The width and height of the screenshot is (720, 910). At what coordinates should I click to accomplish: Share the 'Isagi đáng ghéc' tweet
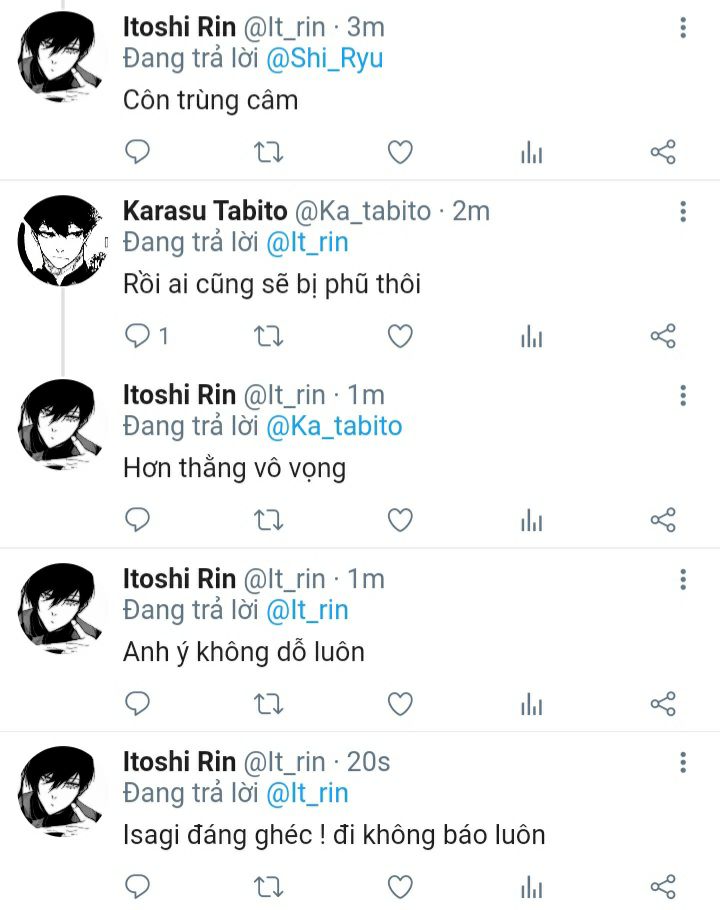pyautogui.click(x=663, y=887)
